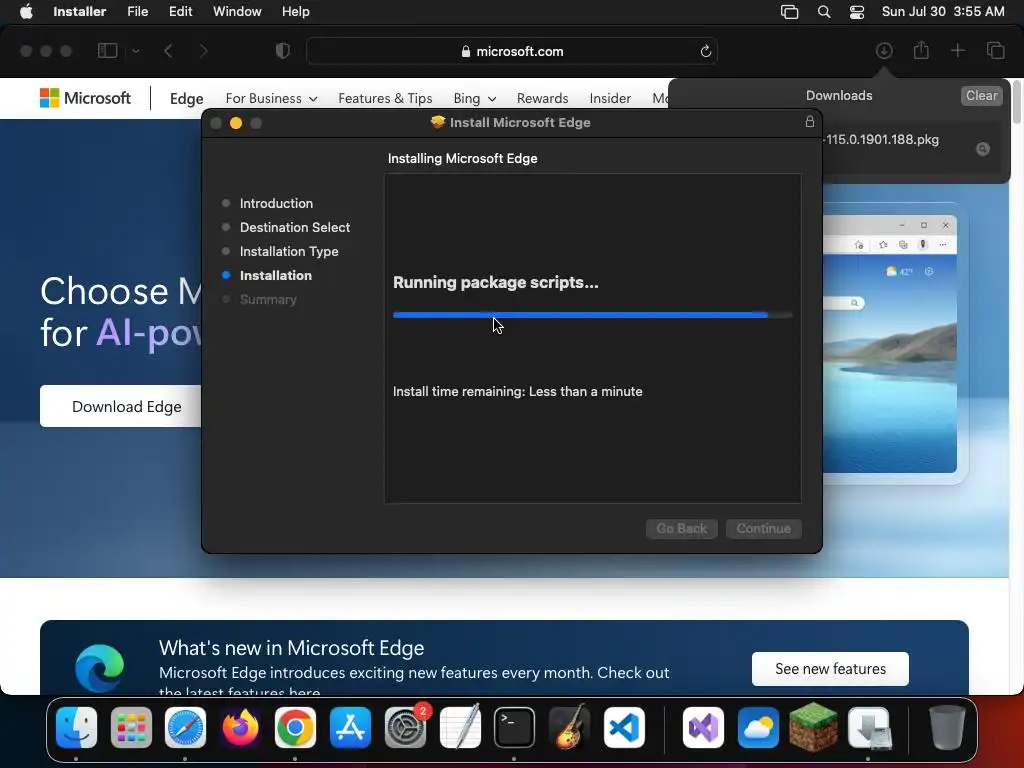Screen dimensions: 1024x768
Task: Open Safari privacy report shield icon
Action: (x=283, y=51)
